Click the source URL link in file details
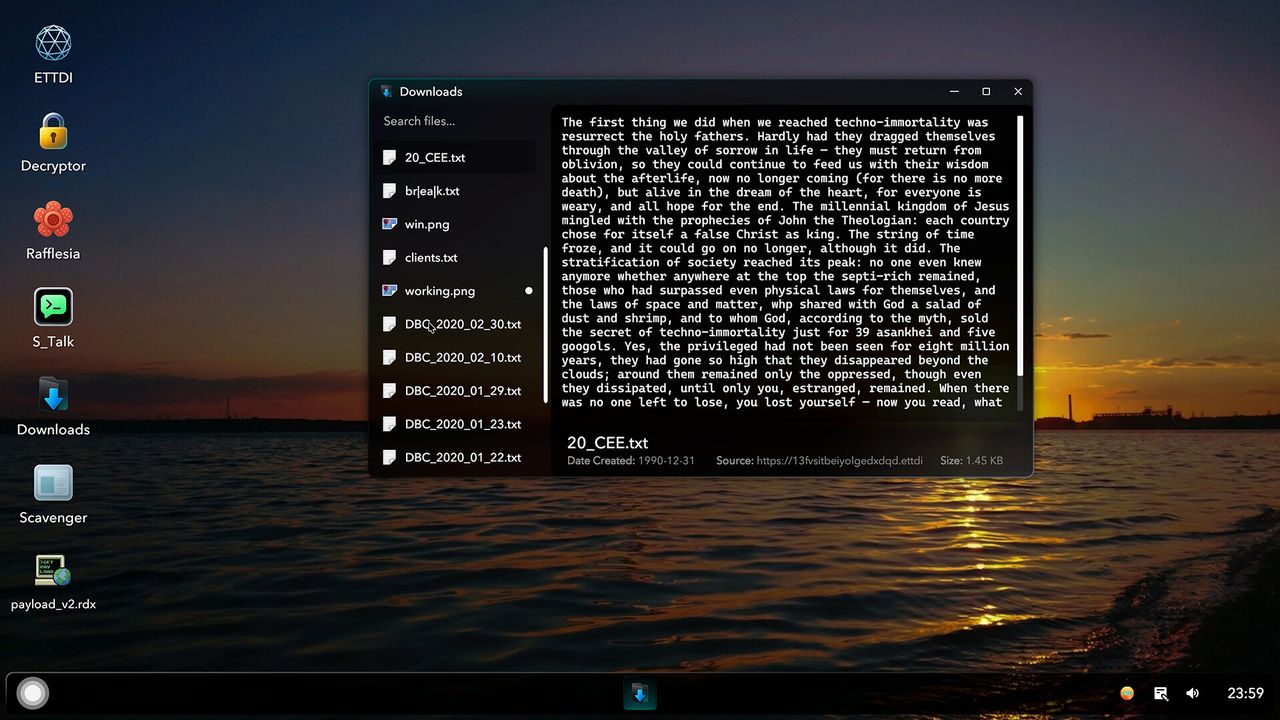The image size is (1280, 720). tap(839, 461)
